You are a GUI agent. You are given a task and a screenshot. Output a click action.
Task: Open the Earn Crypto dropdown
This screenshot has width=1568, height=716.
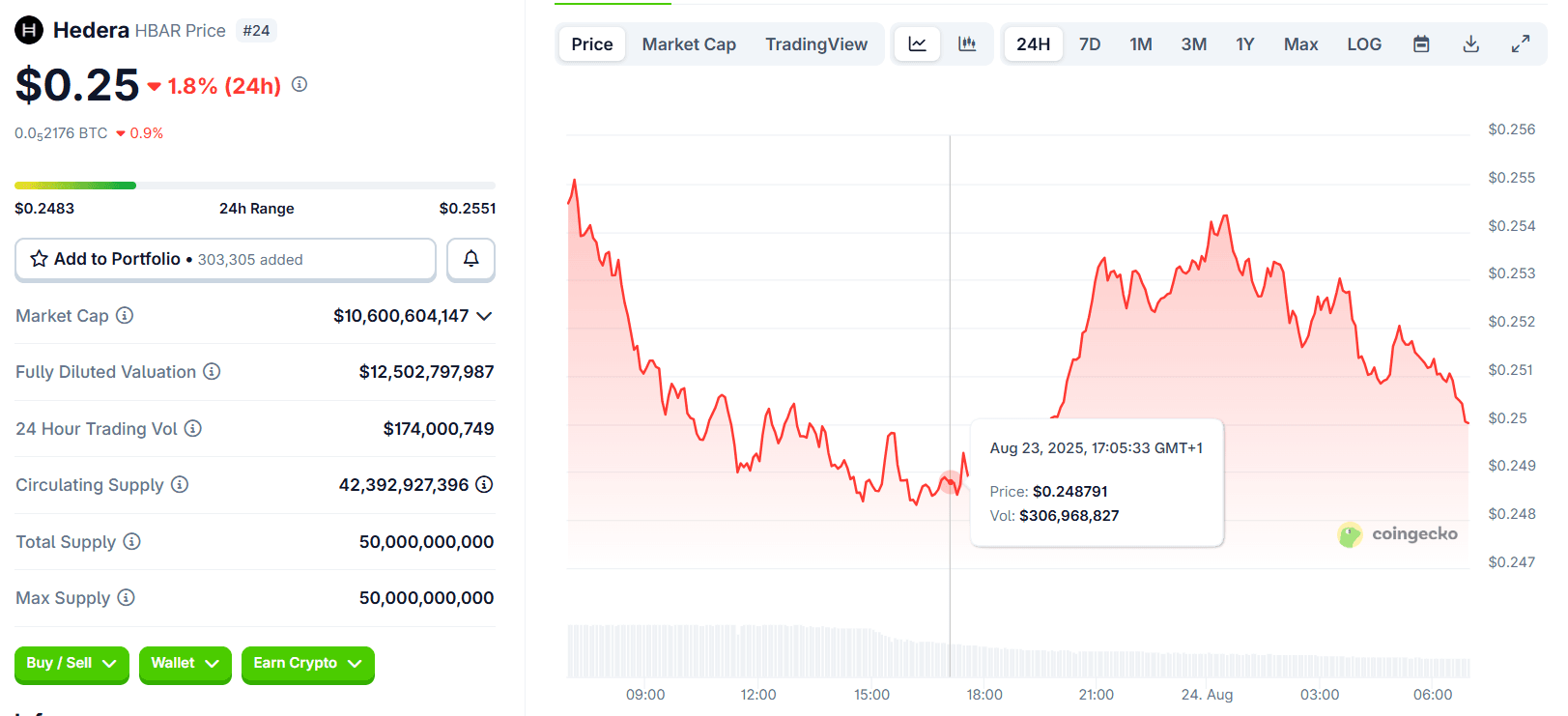(307, 664)
